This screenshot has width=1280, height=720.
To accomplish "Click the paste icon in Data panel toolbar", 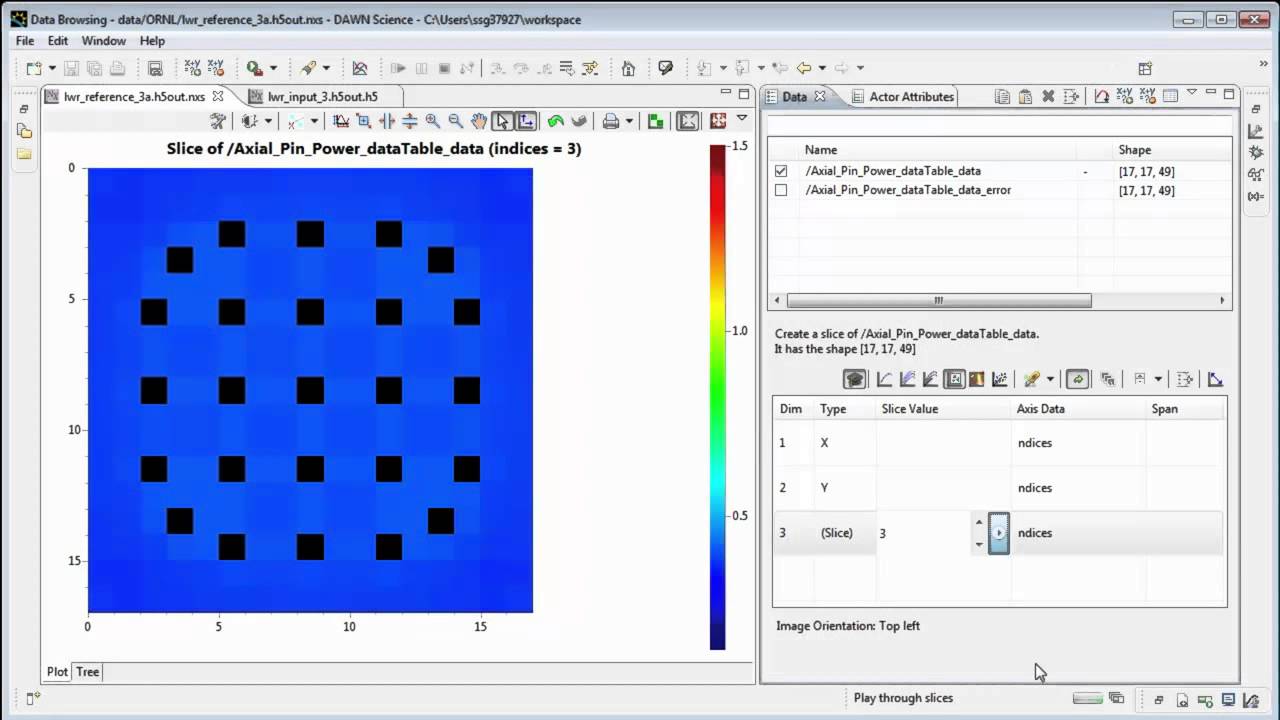I will tap(1025, 96).
